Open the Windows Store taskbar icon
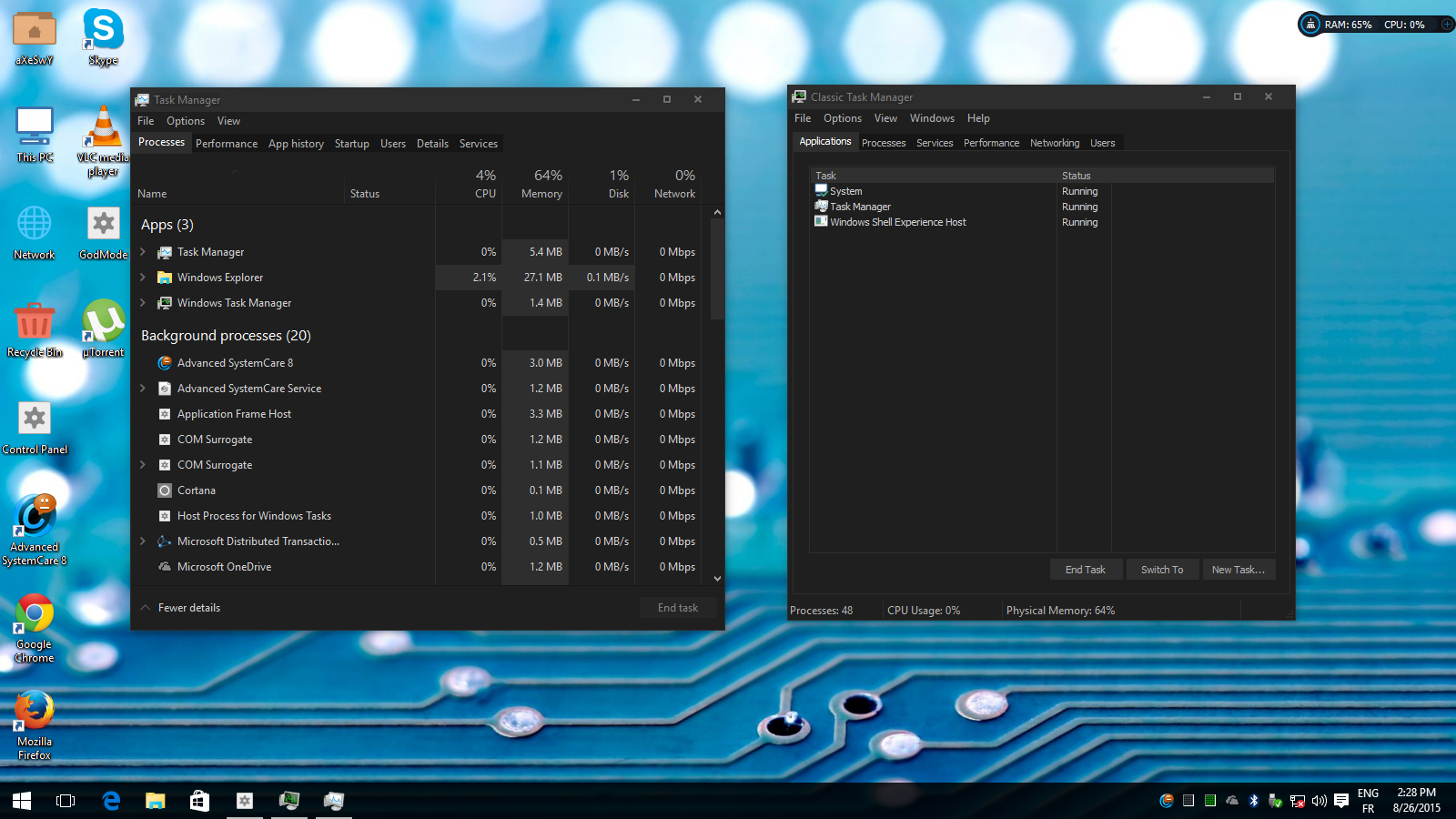The image size is (1456, 819). click(x=199, y=801)
